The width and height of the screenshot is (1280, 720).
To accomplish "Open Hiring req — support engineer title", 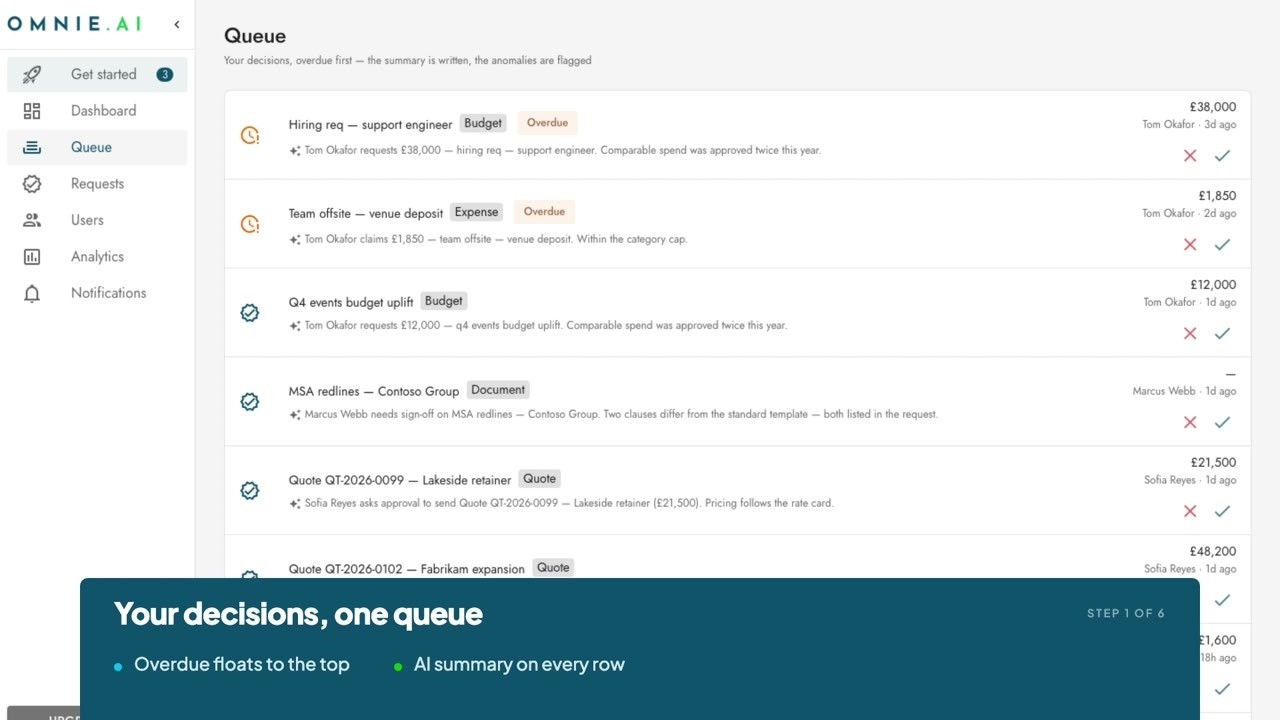I will click(x=371, y=125).
